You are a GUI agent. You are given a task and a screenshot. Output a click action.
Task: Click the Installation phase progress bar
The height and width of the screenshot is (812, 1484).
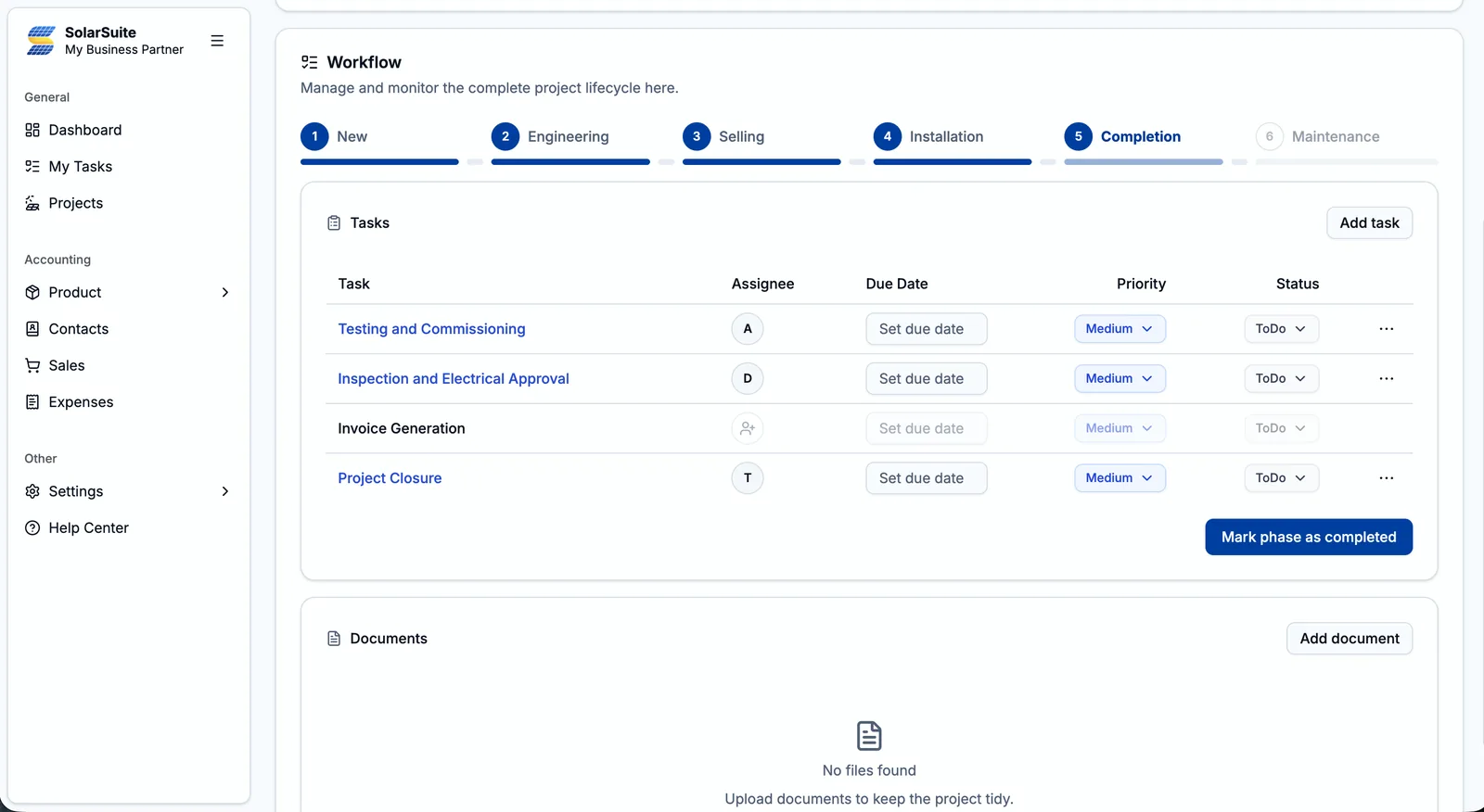953,162
